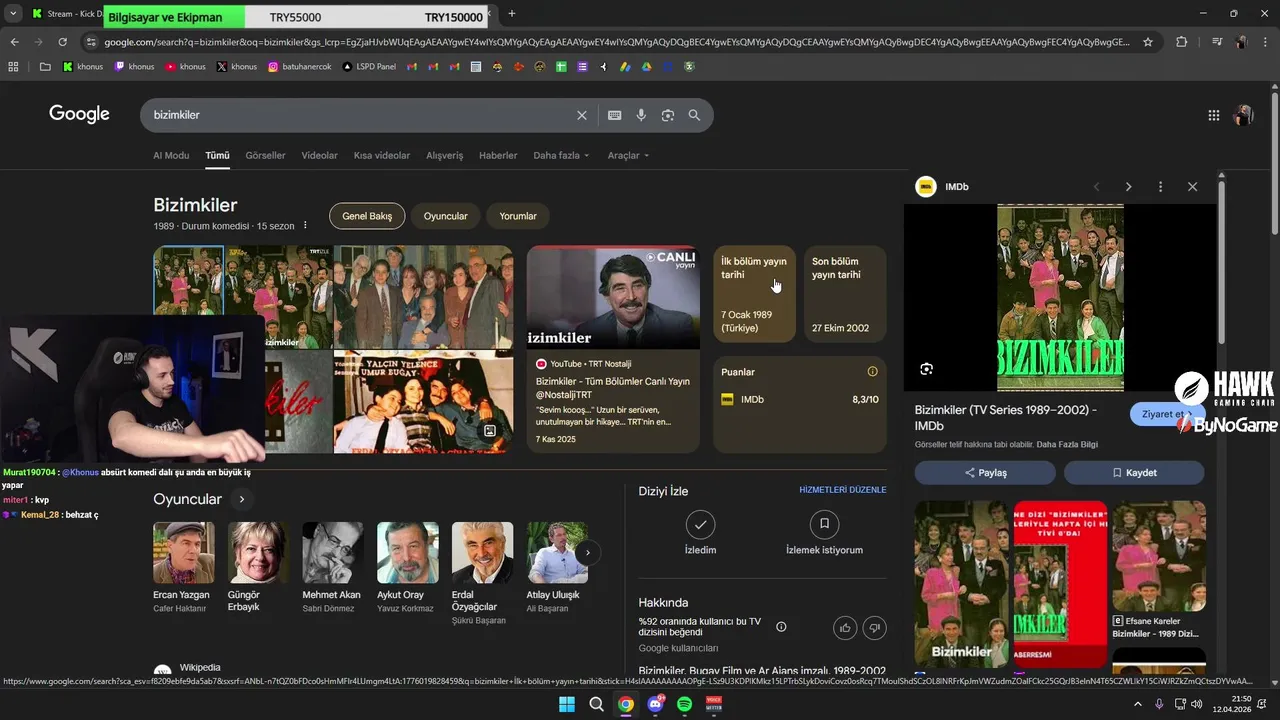Close the IMDb image preview panel
The width and height of the screenshot is (1280, 720).
point(1192,187)
